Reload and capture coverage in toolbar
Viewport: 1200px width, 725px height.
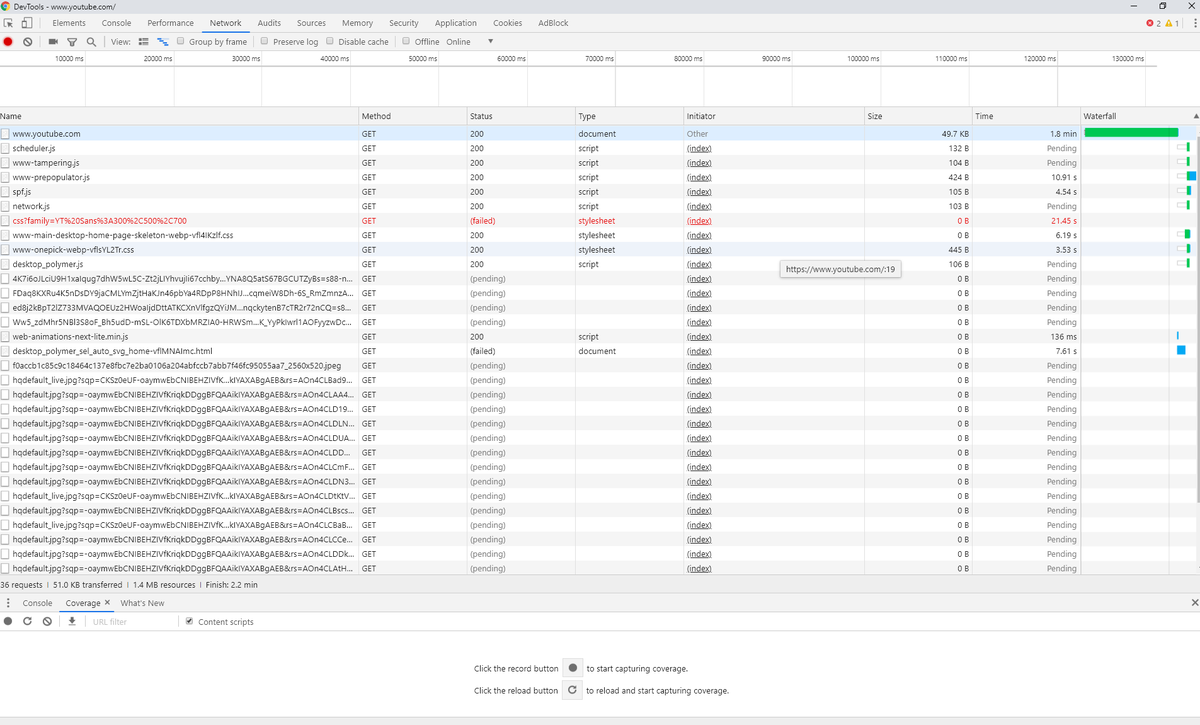28,621
